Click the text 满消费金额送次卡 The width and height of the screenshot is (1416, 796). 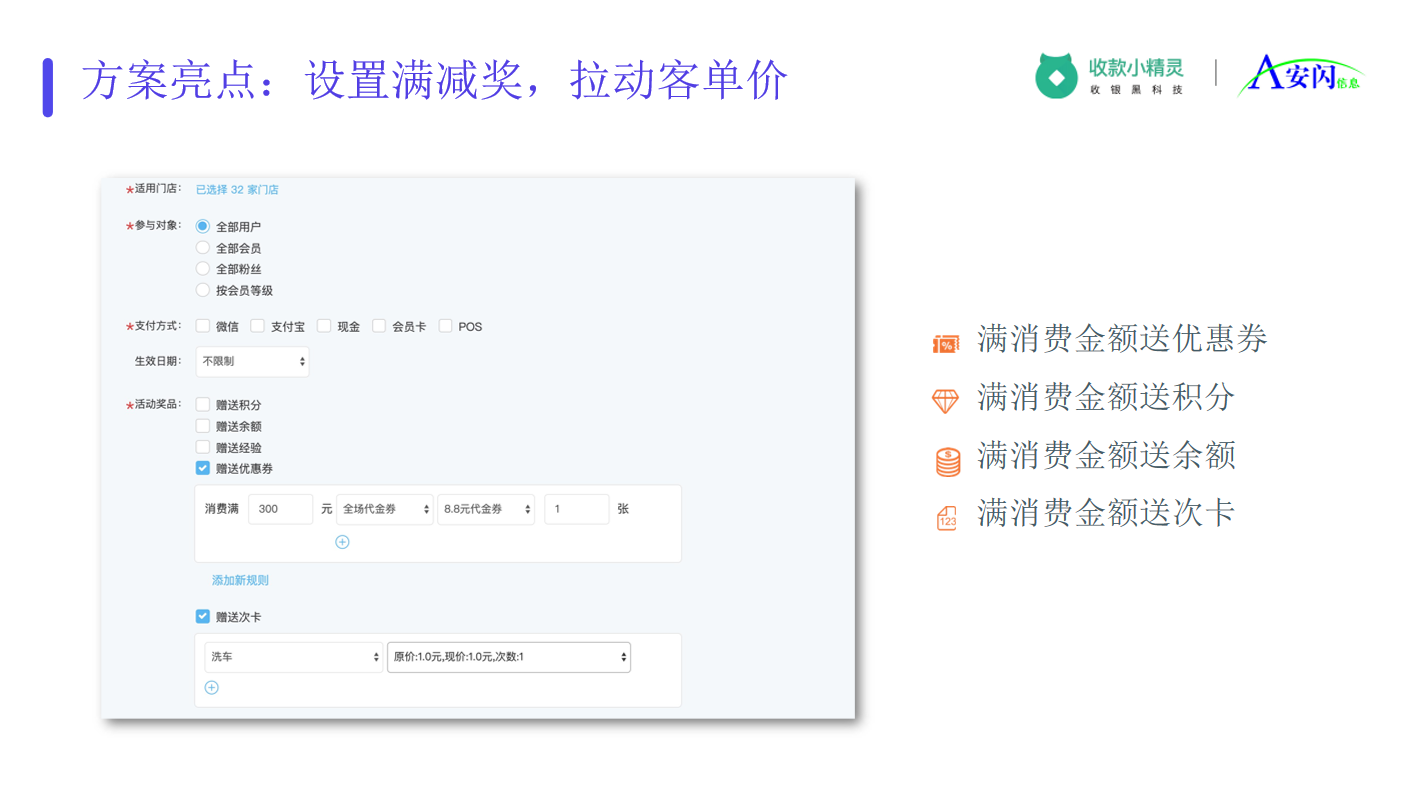(1106, 513)
